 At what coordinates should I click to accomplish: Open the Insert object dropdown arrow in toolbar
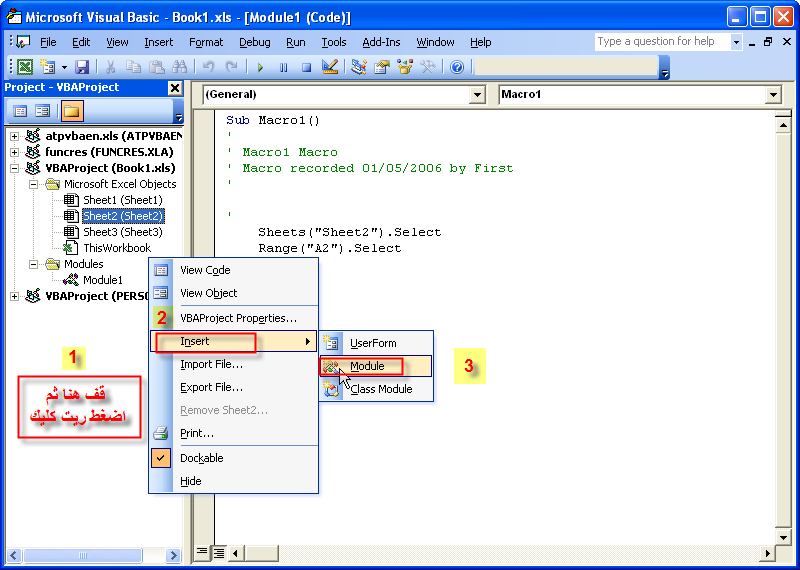click(64, 67)
